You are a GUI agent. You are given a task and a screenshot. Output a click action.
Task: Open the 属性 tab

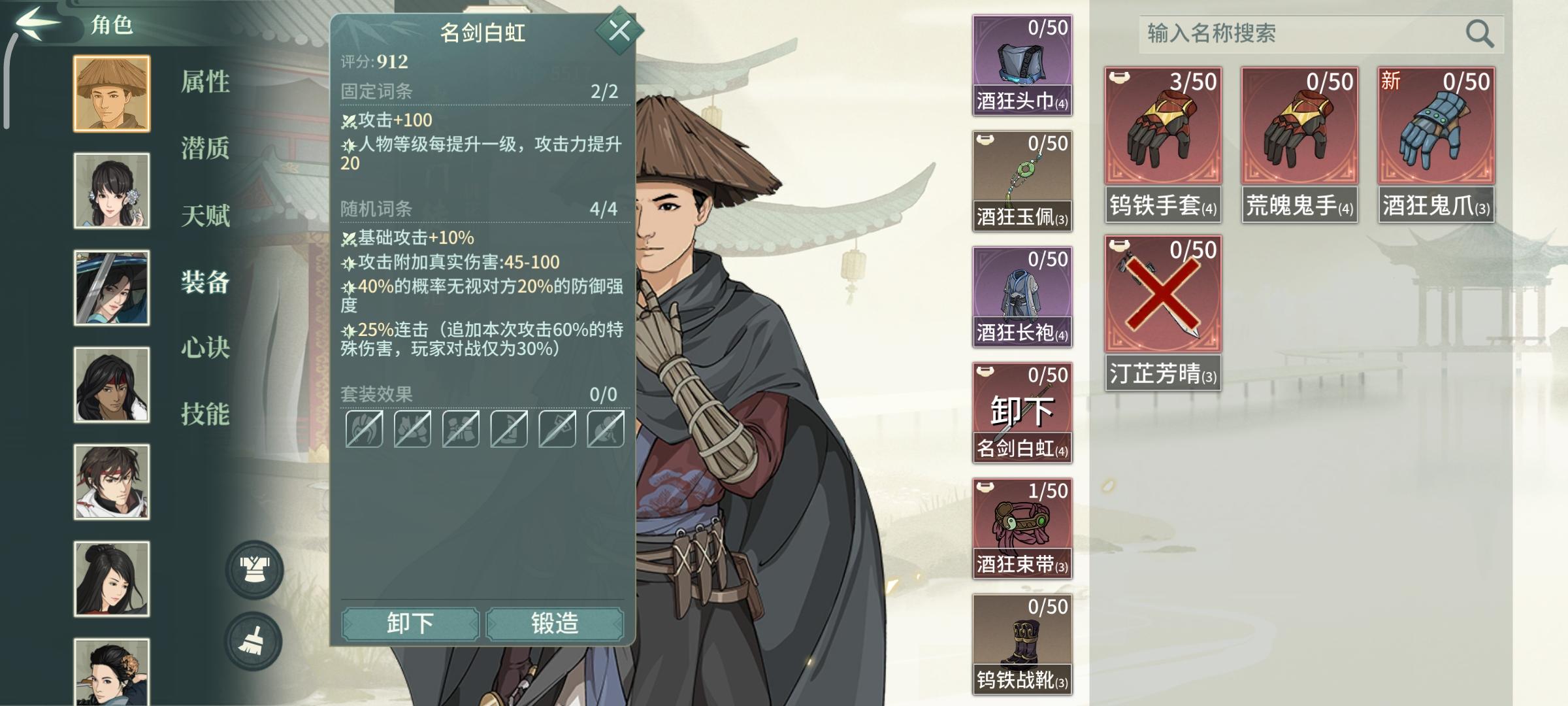205,82
